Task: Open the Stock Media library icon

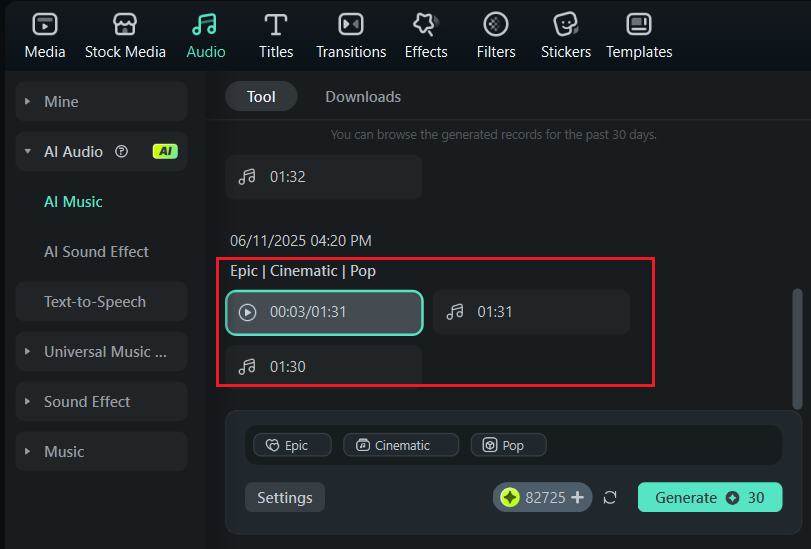Action: [125, 24]
